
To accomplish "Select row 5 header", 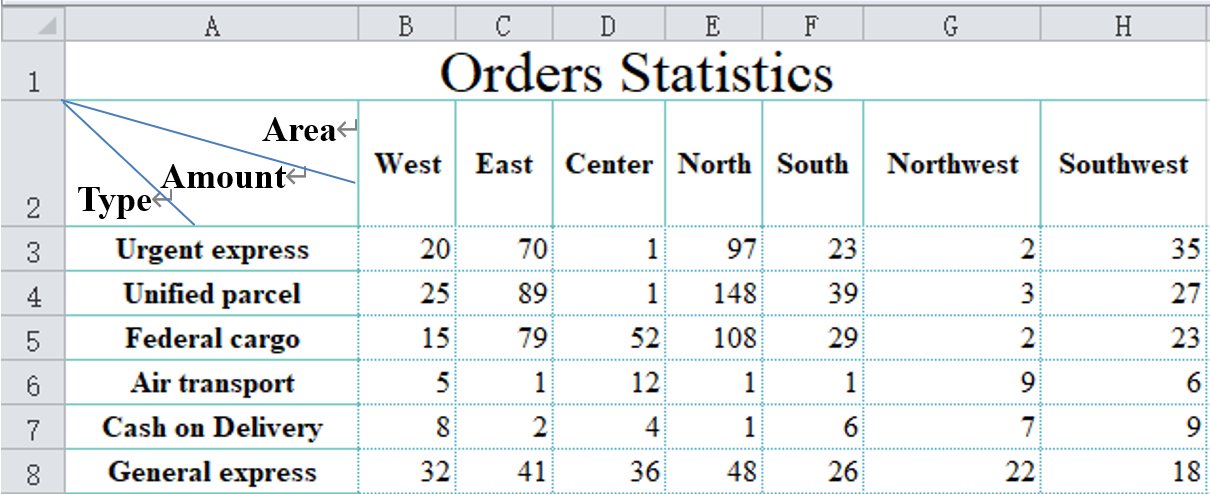I will tap(32, 340).
